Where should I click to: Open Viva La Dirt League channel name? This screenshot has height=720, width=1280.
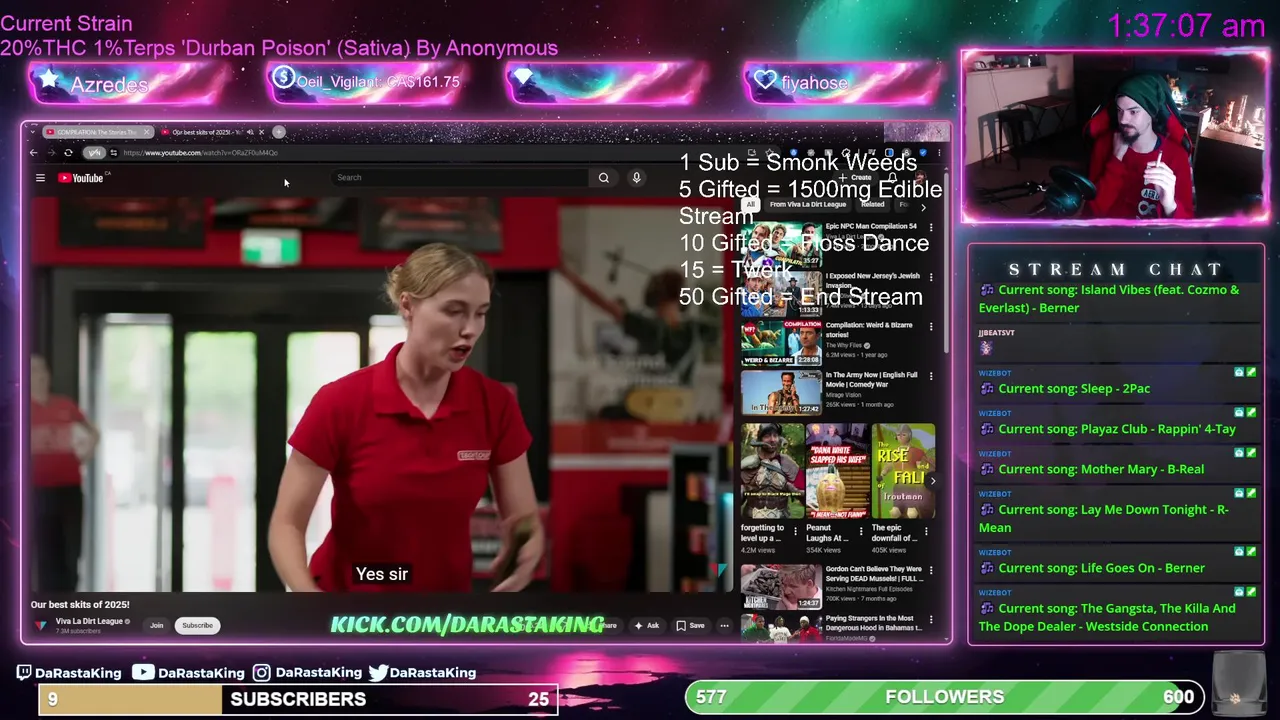pyautogui.click(x=89, y=621)
